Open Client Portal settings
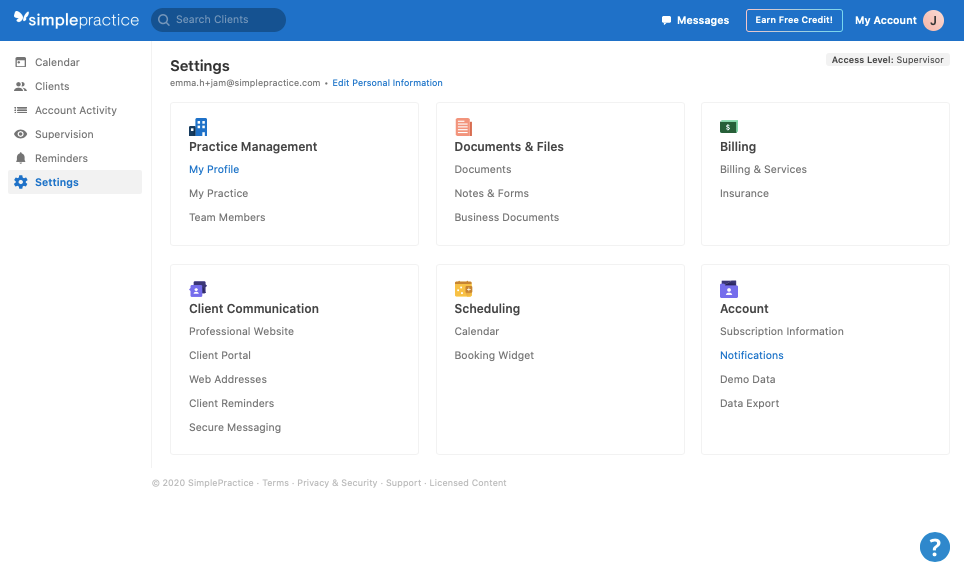964x573 pixels. point(219,355)
